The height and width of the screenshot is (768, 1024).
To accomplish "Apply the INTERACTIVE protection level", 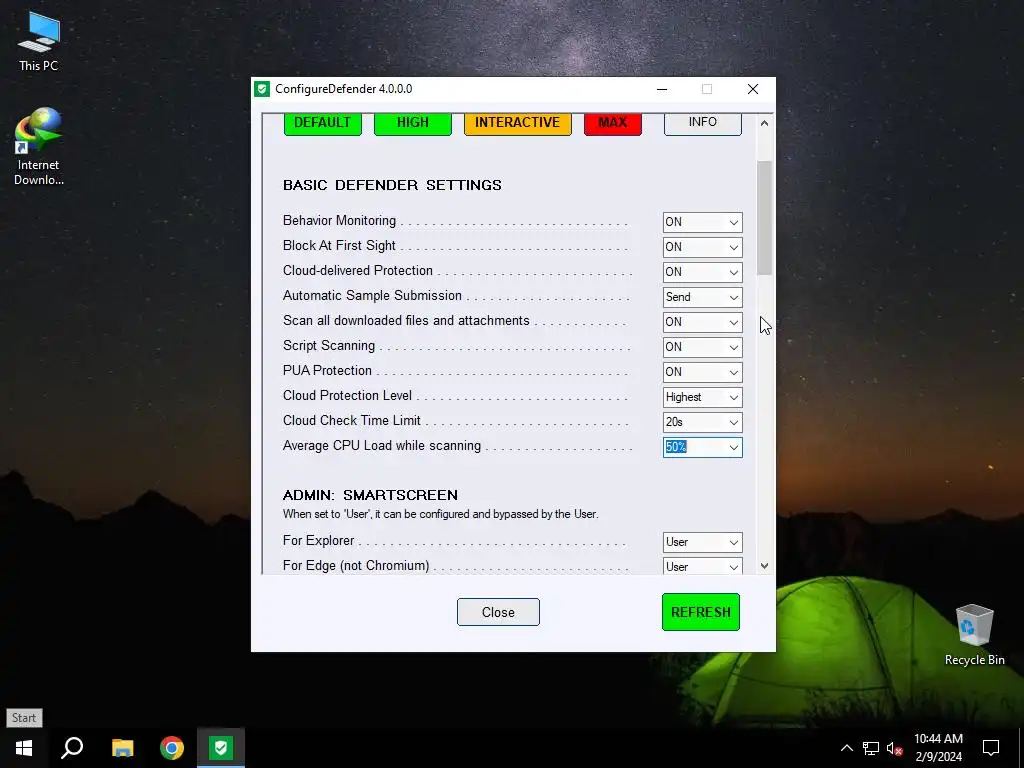I will point(517,123).
